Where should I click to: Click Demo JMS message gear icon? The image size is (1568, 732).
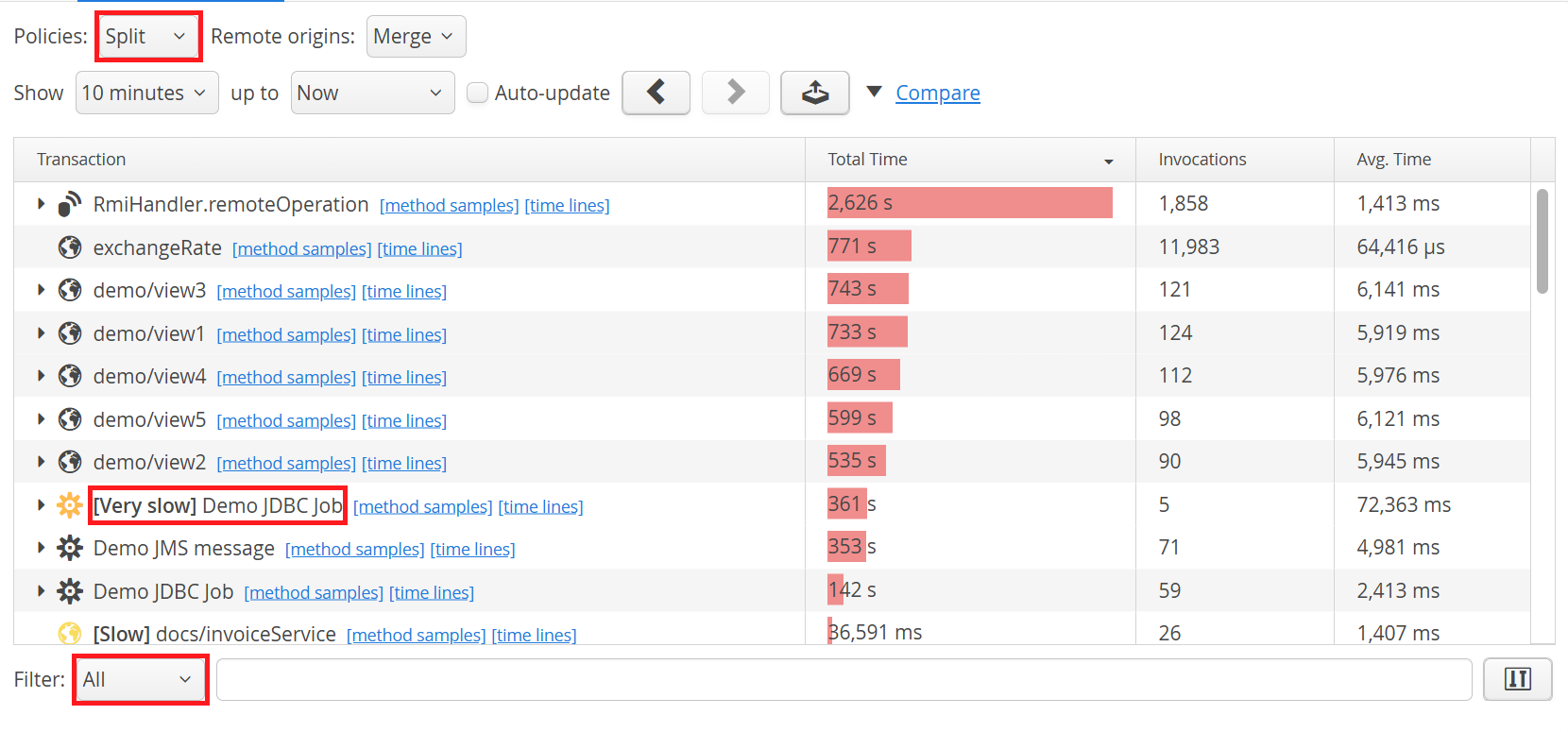70,548
